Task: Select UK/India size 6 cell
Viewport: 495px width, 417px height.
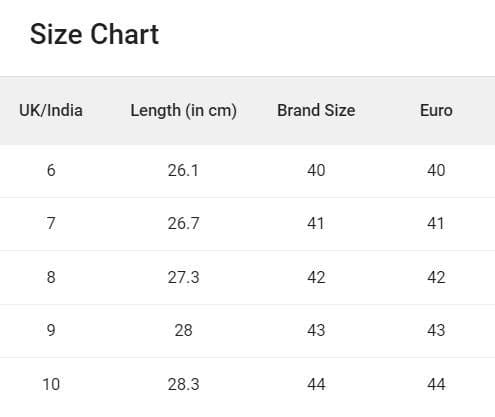Action: 51,170
